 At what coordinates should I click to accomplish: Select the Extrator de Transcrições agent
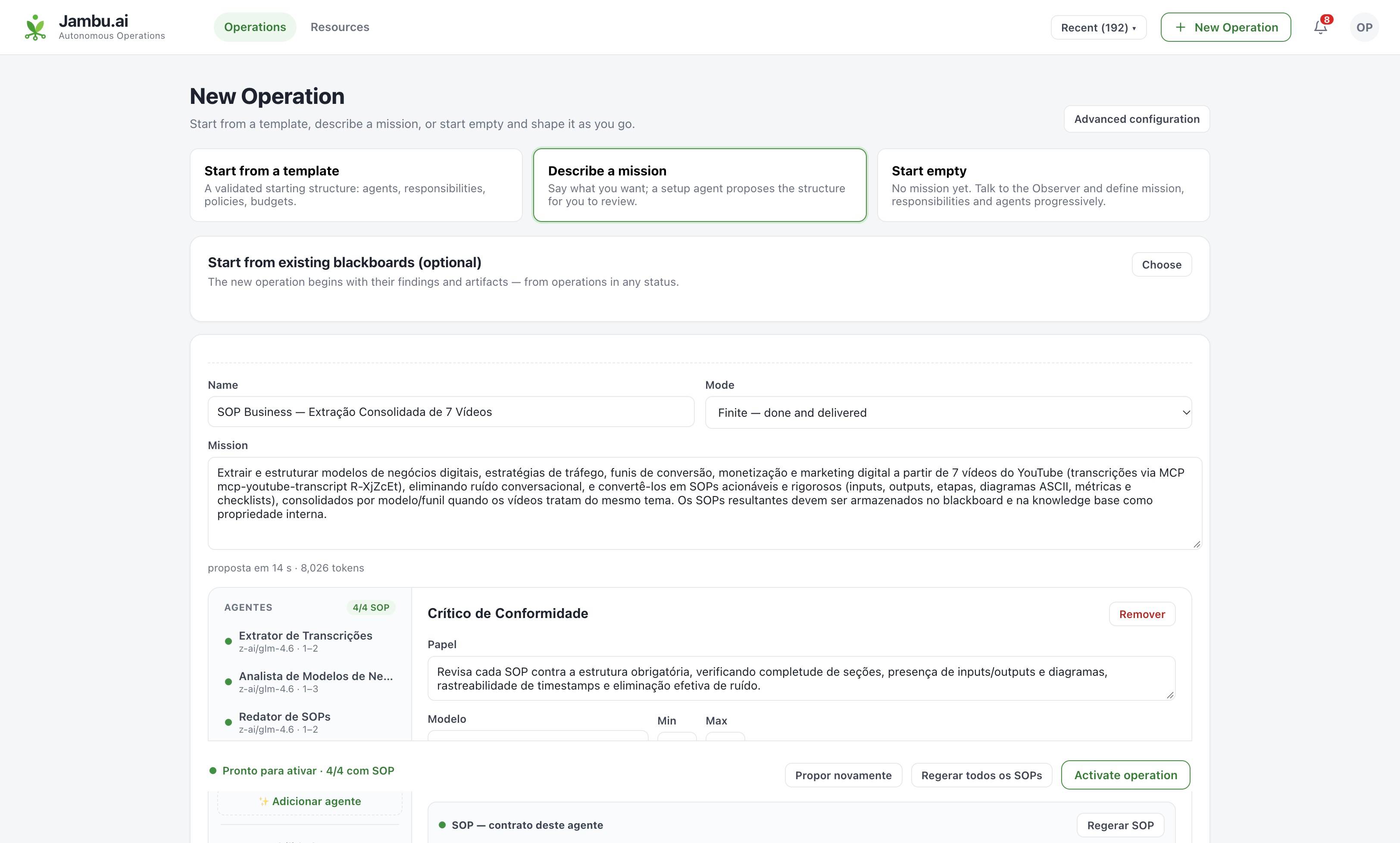pyautogui.click(x=309, y=641)
